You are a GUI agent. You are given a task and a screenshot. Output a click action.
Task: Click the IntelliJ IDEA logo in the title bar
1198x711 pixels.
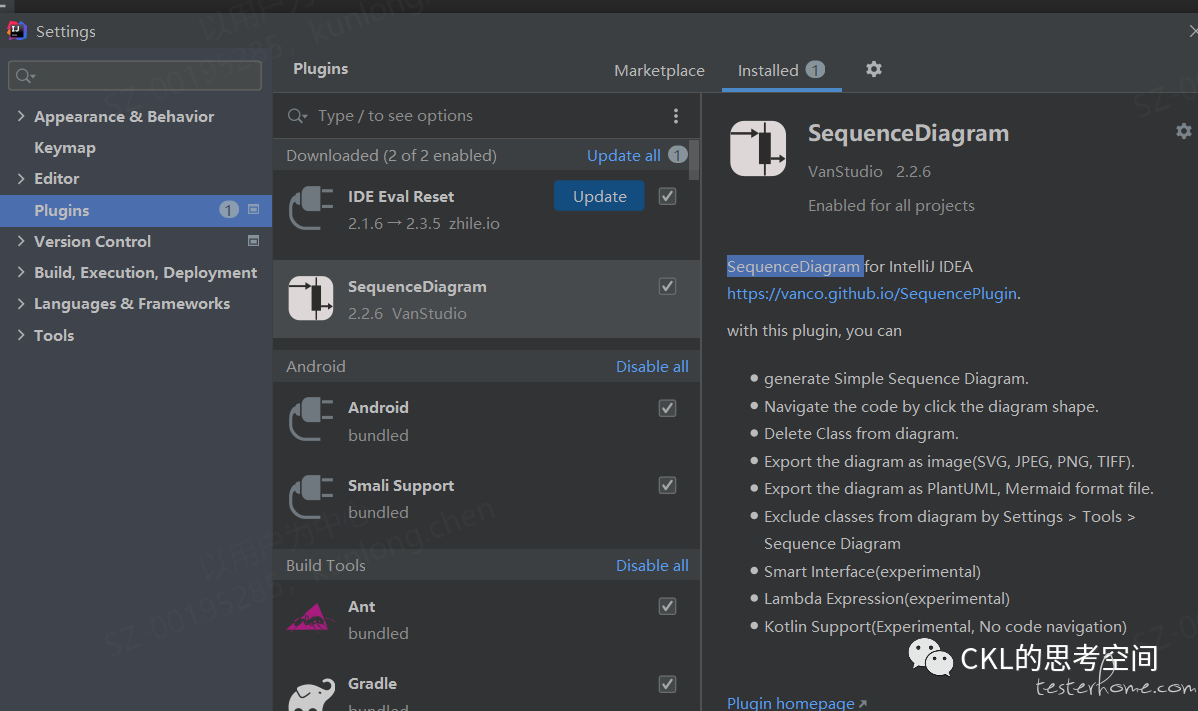(x=17, y=31)
